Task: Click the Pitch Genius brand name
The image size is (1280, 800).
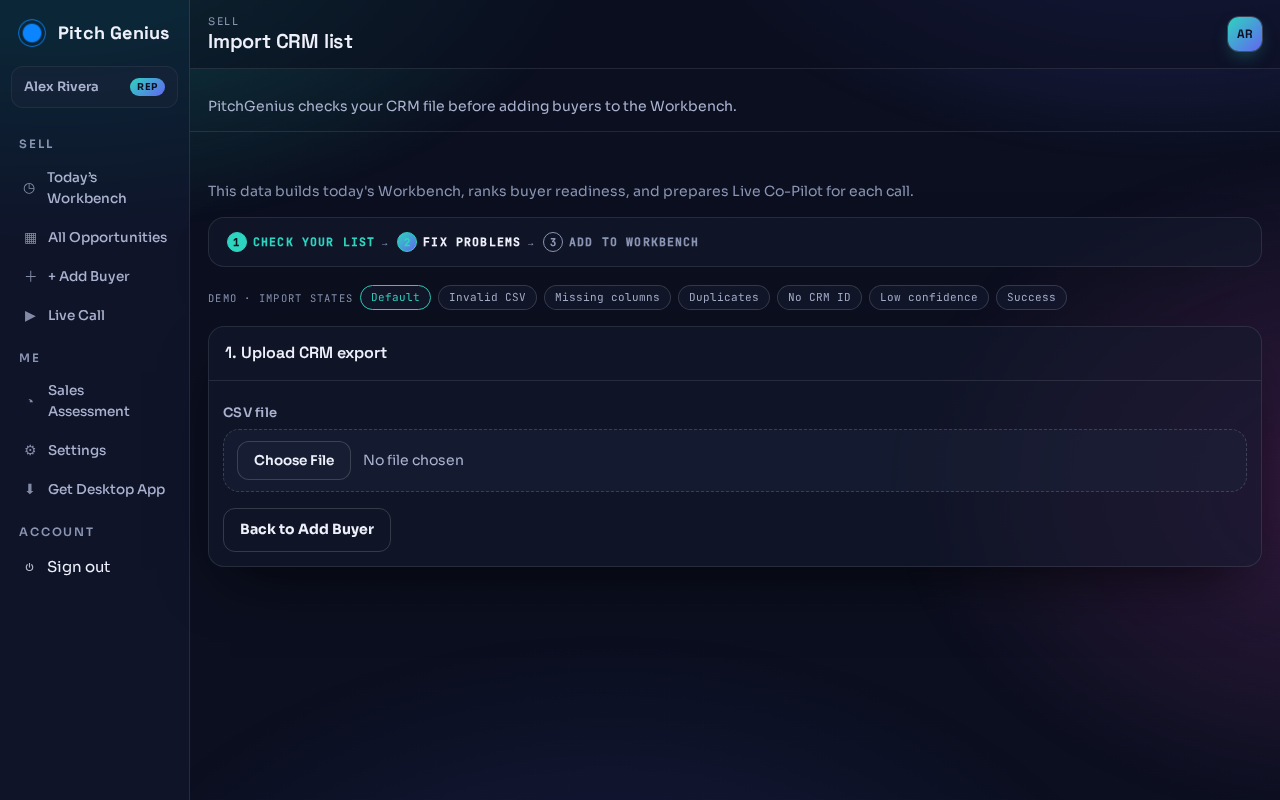Action: tap(114, 33)
